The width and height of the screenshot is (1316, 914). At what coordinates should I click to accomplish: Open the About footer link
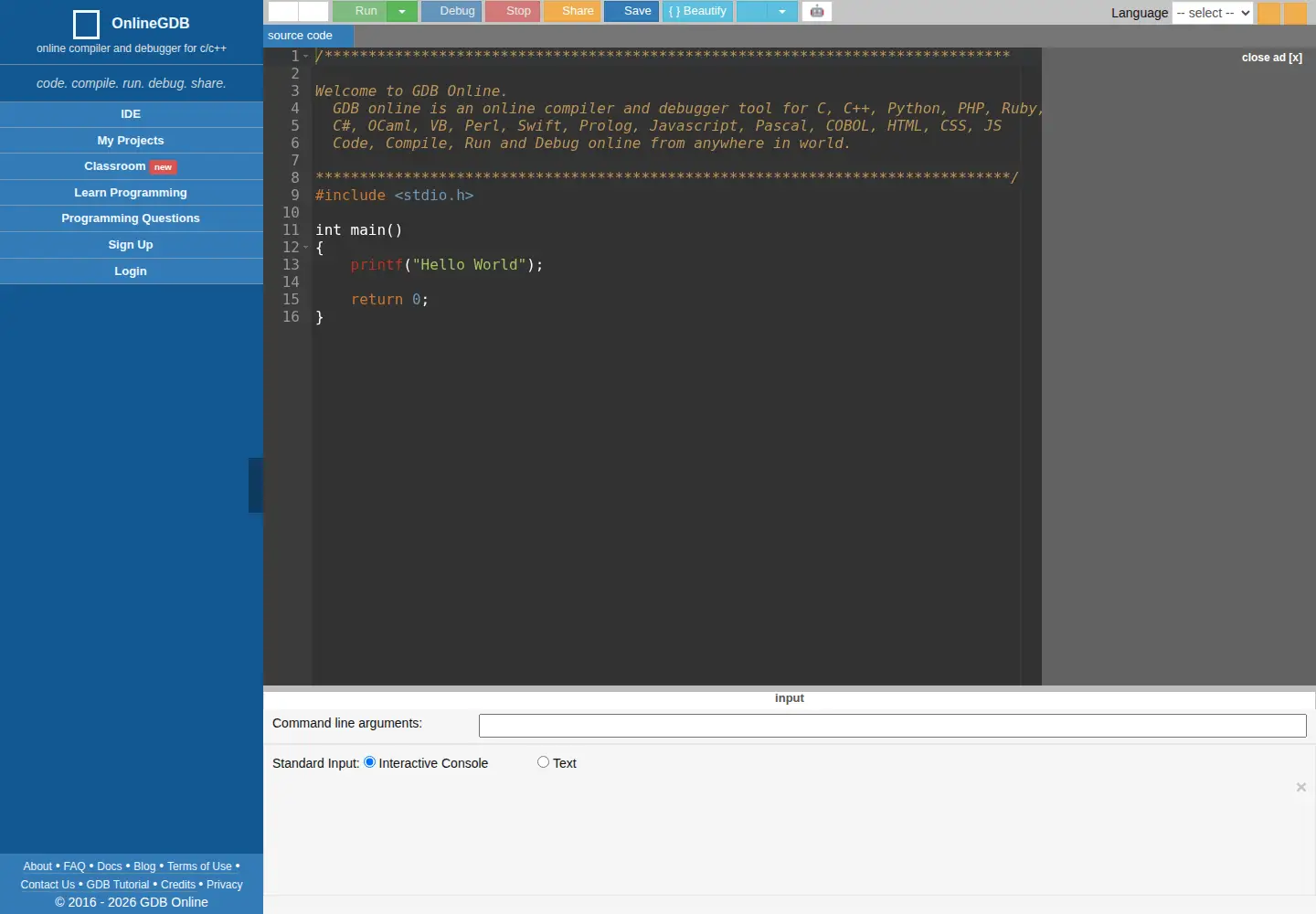click(x=37, y=866)
